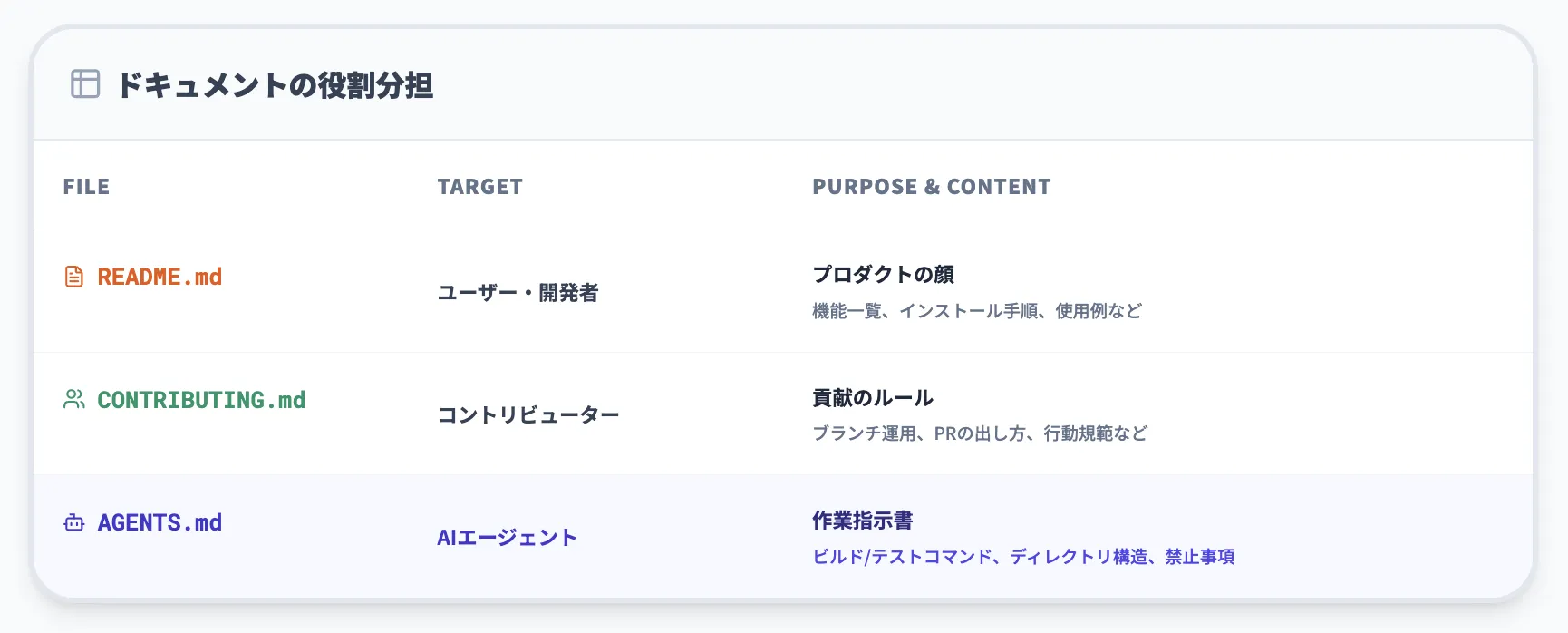Click the AIエージェント target label
This screenshot has height=633, width=1568.
pyautogui.click(x=507, y=537)
